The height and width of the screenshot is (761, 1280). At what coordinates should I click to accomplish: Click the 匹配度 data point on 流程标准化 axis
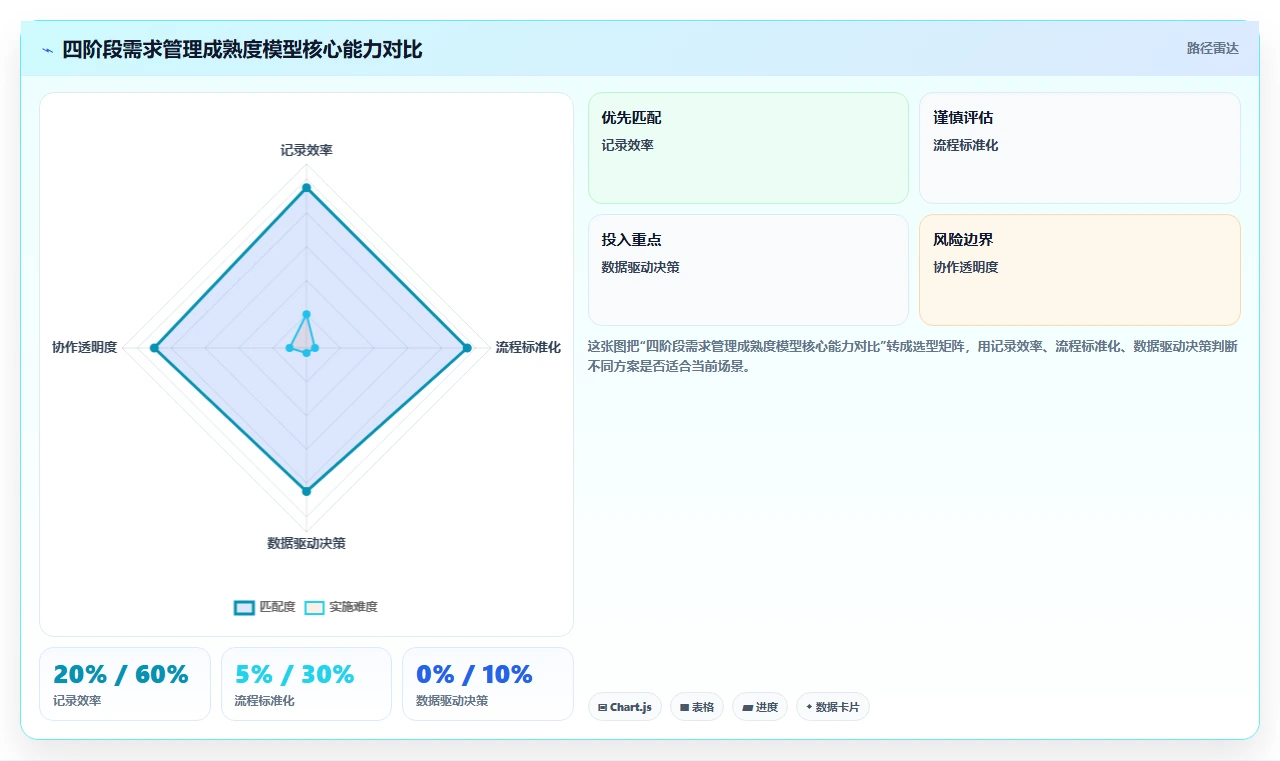click(x=467, y=348)
